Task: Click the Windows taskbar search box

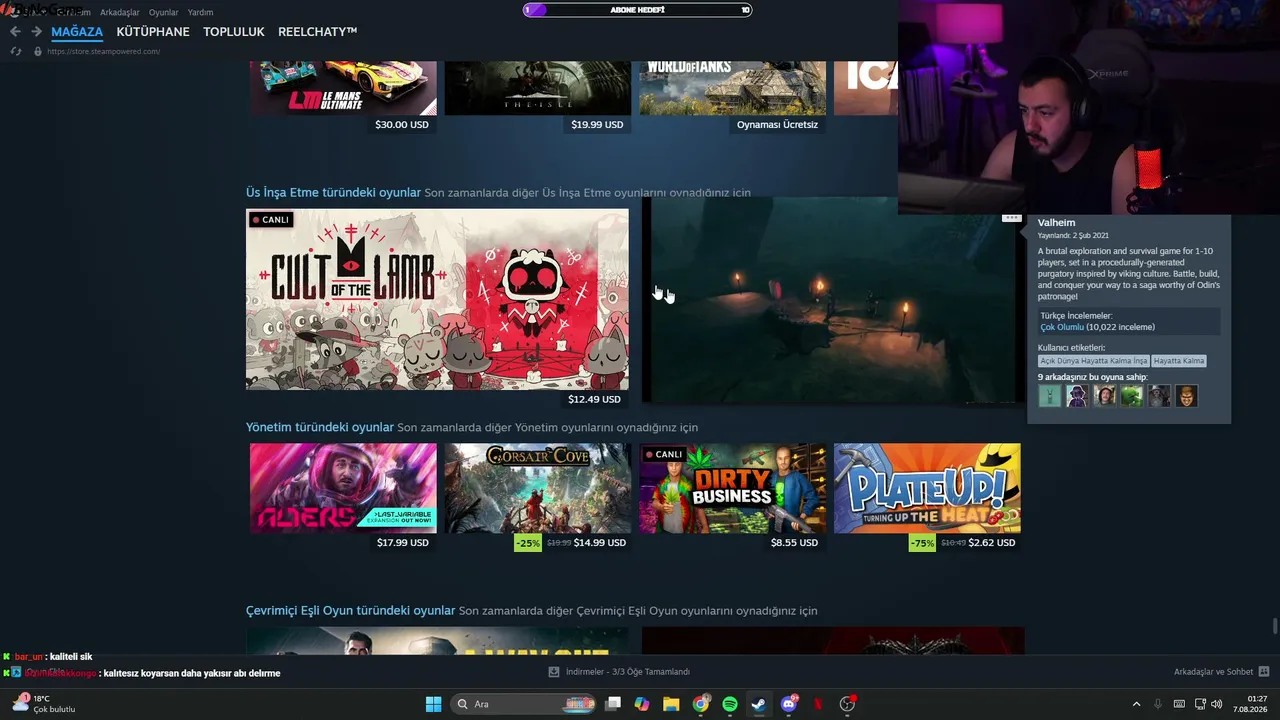Action: click(525, 704)
